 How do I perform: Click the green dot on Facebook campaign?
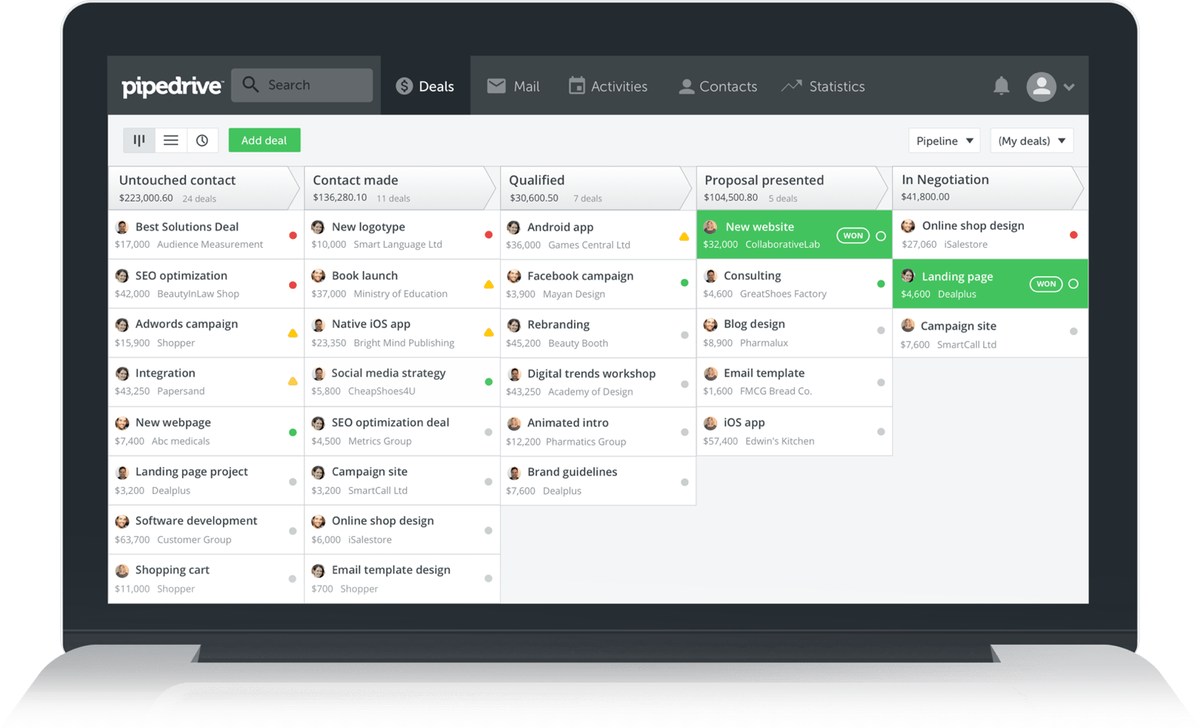pyautogui.click(x=685, y=284)
